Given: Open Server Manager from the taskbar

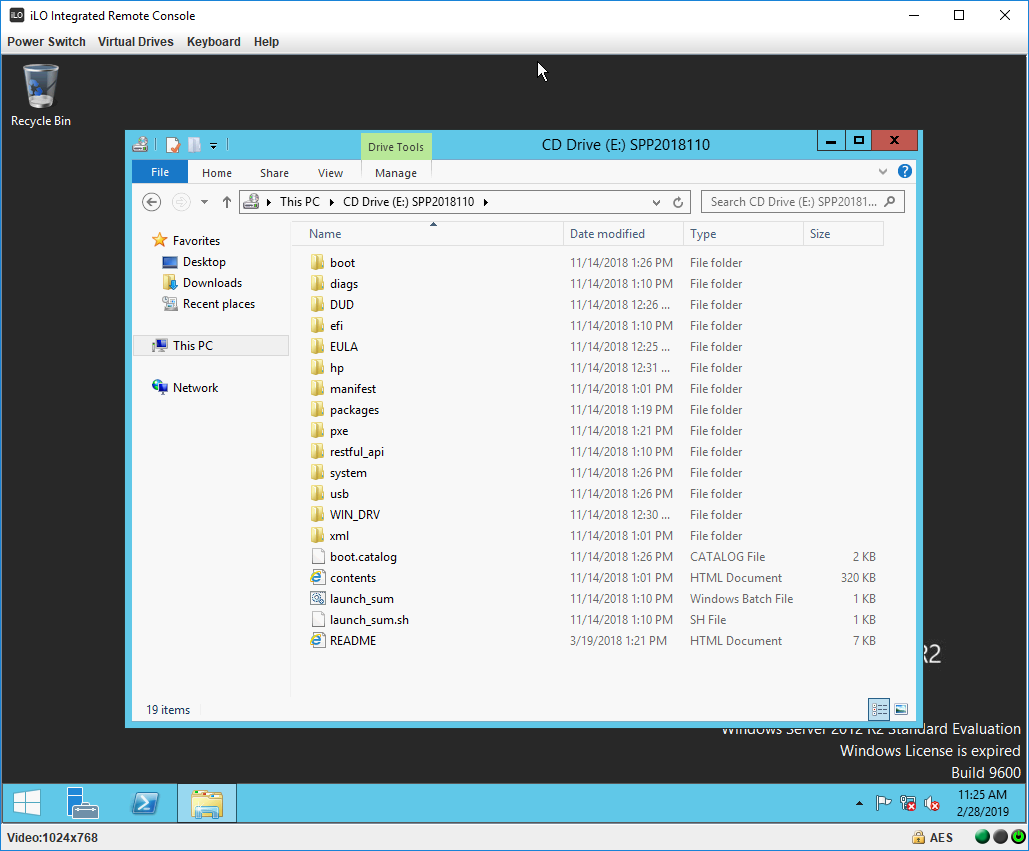Looking at the screenshot, I should coord(83,803).
